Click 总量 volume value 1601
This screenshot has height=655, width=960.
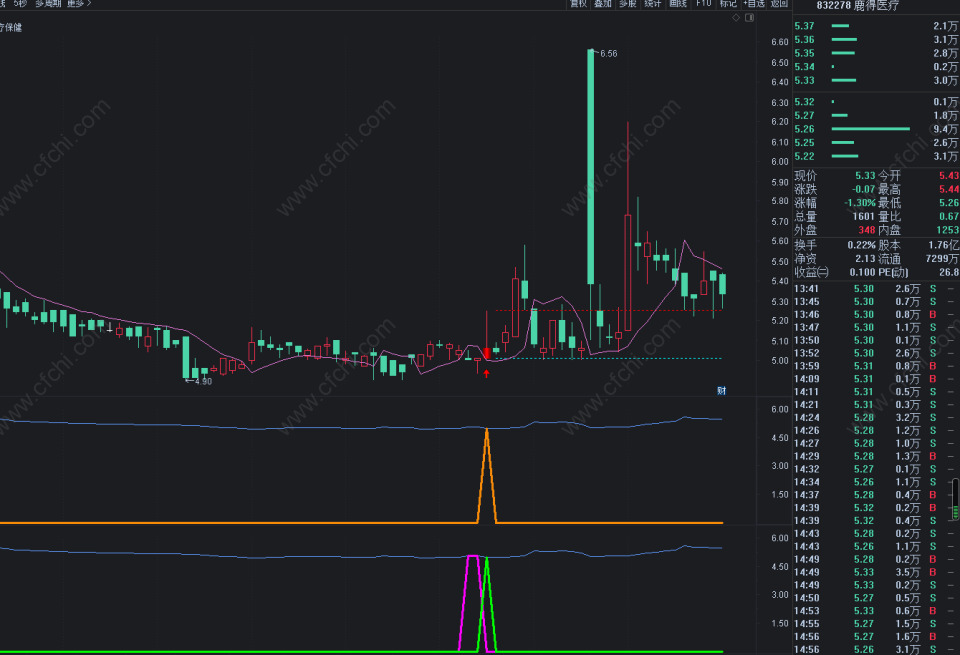tap(863, 216)
